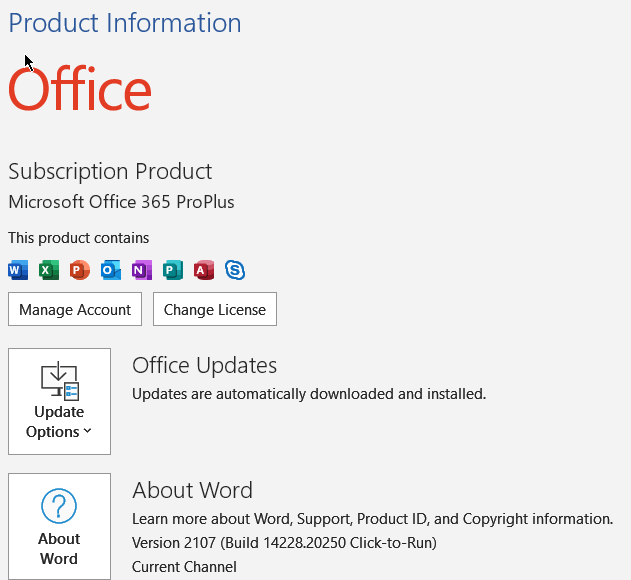Select the Microsoft Office 365 ProPlus text

(121, 202)
